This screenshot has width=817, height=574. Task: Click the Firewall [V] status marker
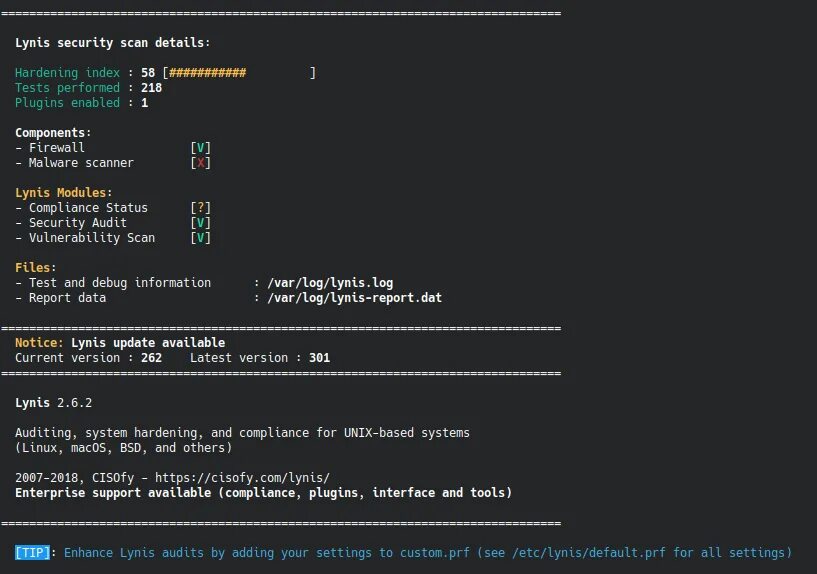pyautogui.click(x=201, y=148)
